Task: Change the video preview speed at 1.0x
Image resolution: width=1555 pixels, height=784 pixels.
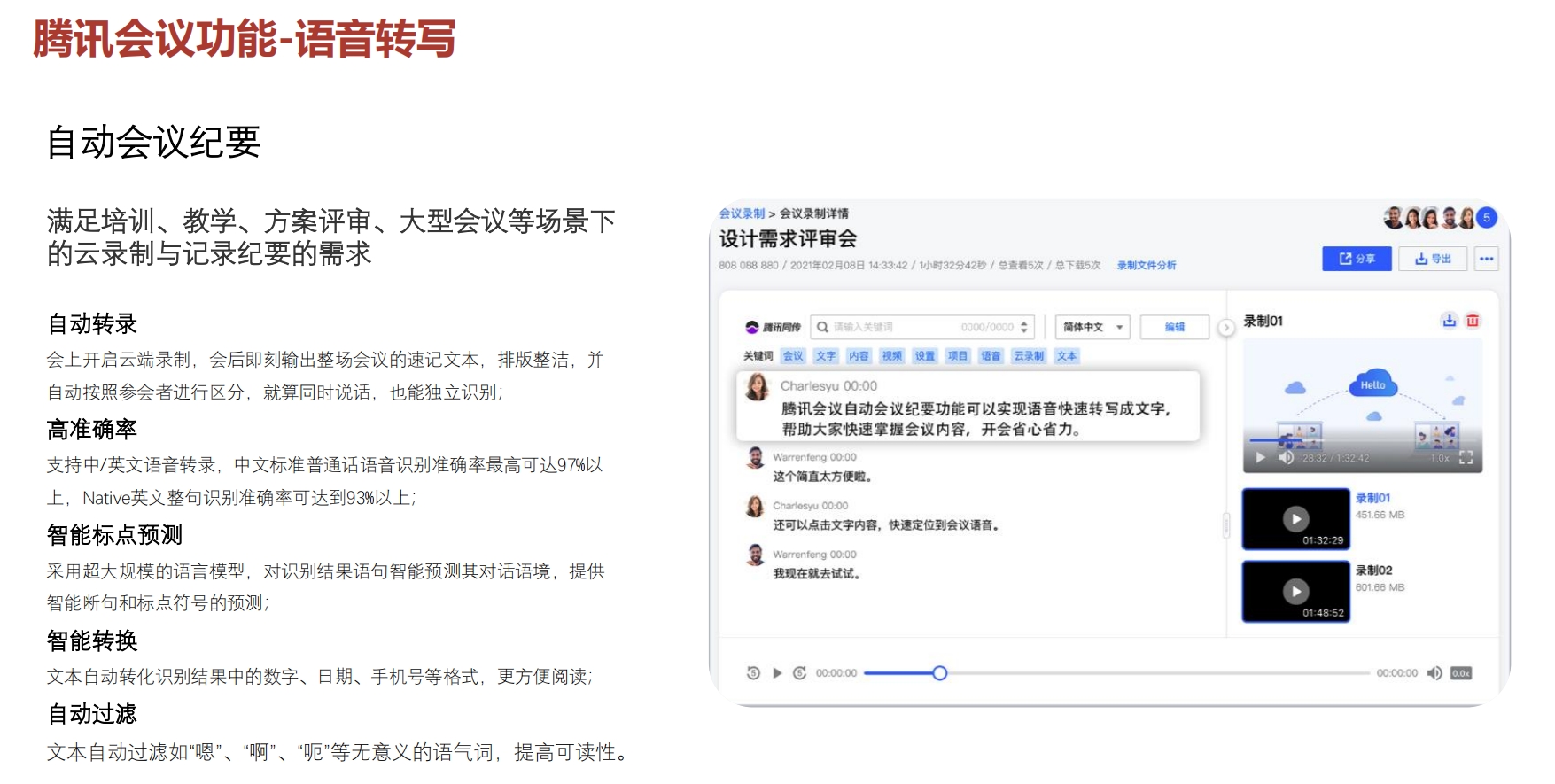Action: [1440, 458]
